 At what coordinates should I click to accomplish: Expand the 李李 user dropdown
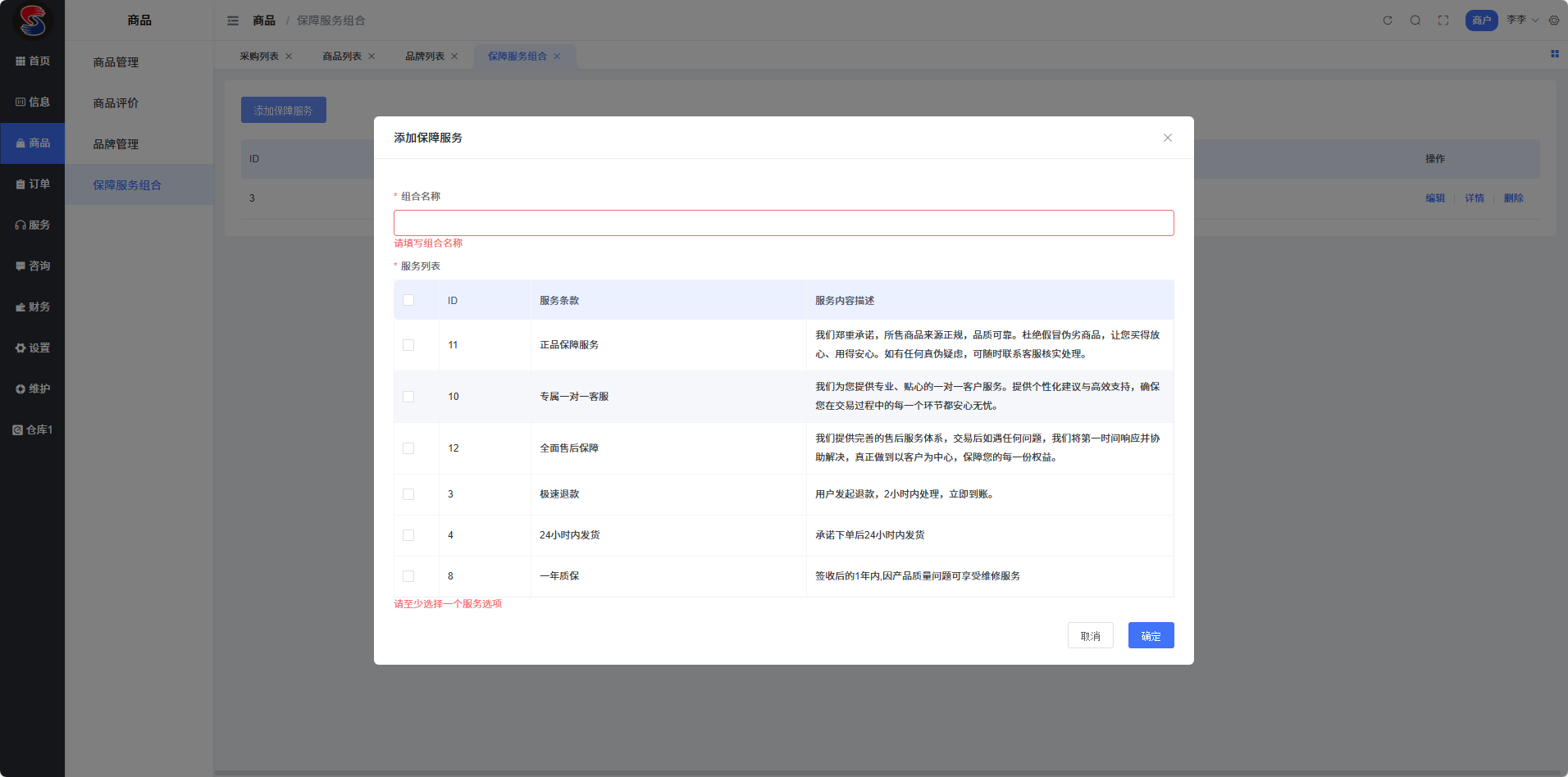pyautogui.click(x=1522, y=20)
